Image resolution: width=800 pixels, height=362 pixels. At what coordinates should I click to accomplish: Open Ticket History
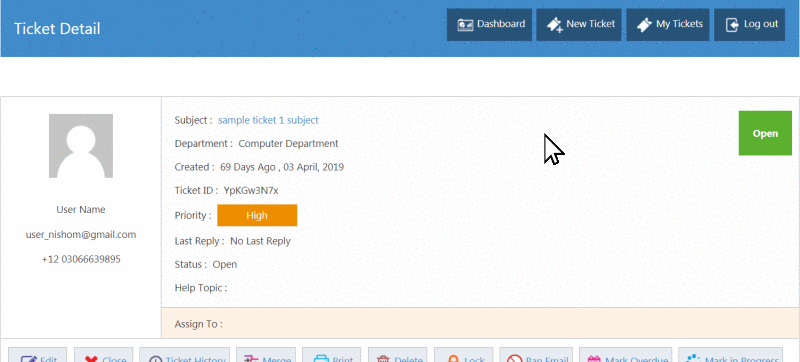tap(185, 355)
